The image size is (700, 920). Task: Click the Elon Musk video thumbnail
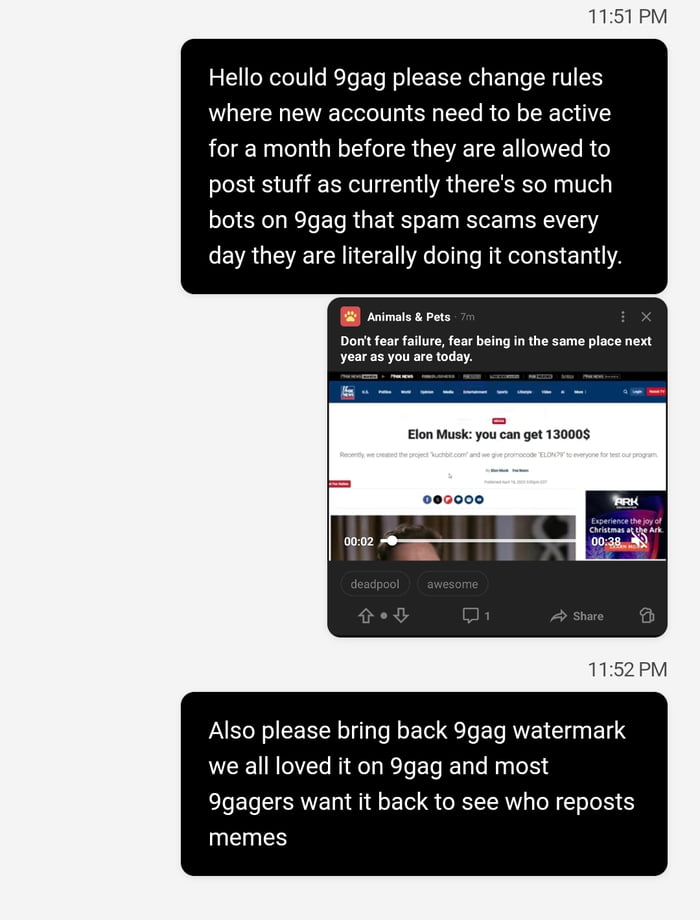pos(453,538)
